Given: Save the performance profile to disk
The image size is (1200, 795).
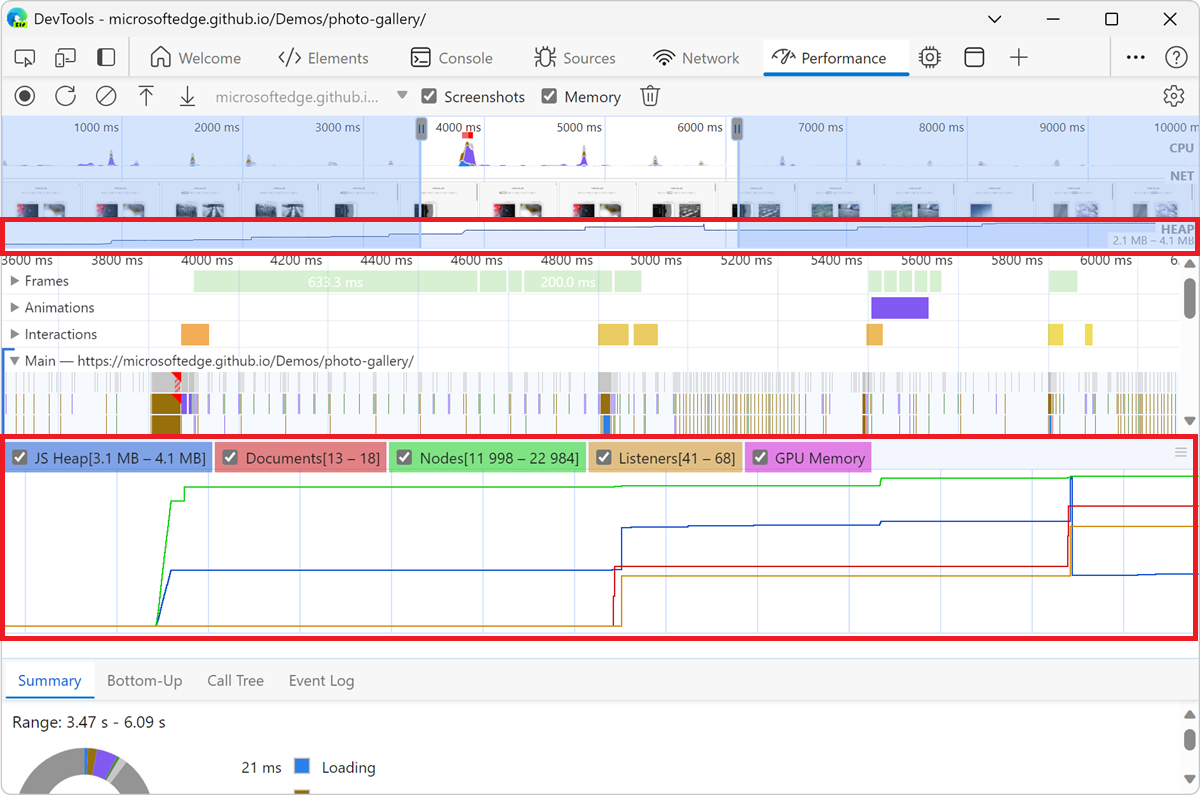Looking at the screenshot, I should tap(187, 96).
